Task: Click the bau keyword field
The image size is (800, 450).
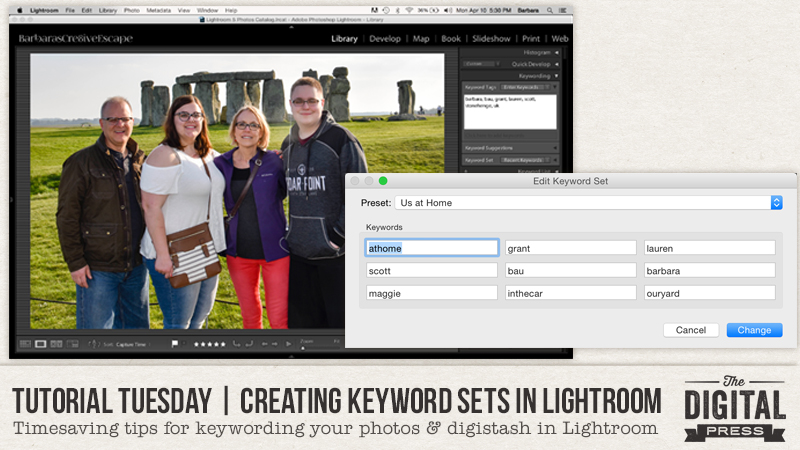Action: tap(570, 270)
